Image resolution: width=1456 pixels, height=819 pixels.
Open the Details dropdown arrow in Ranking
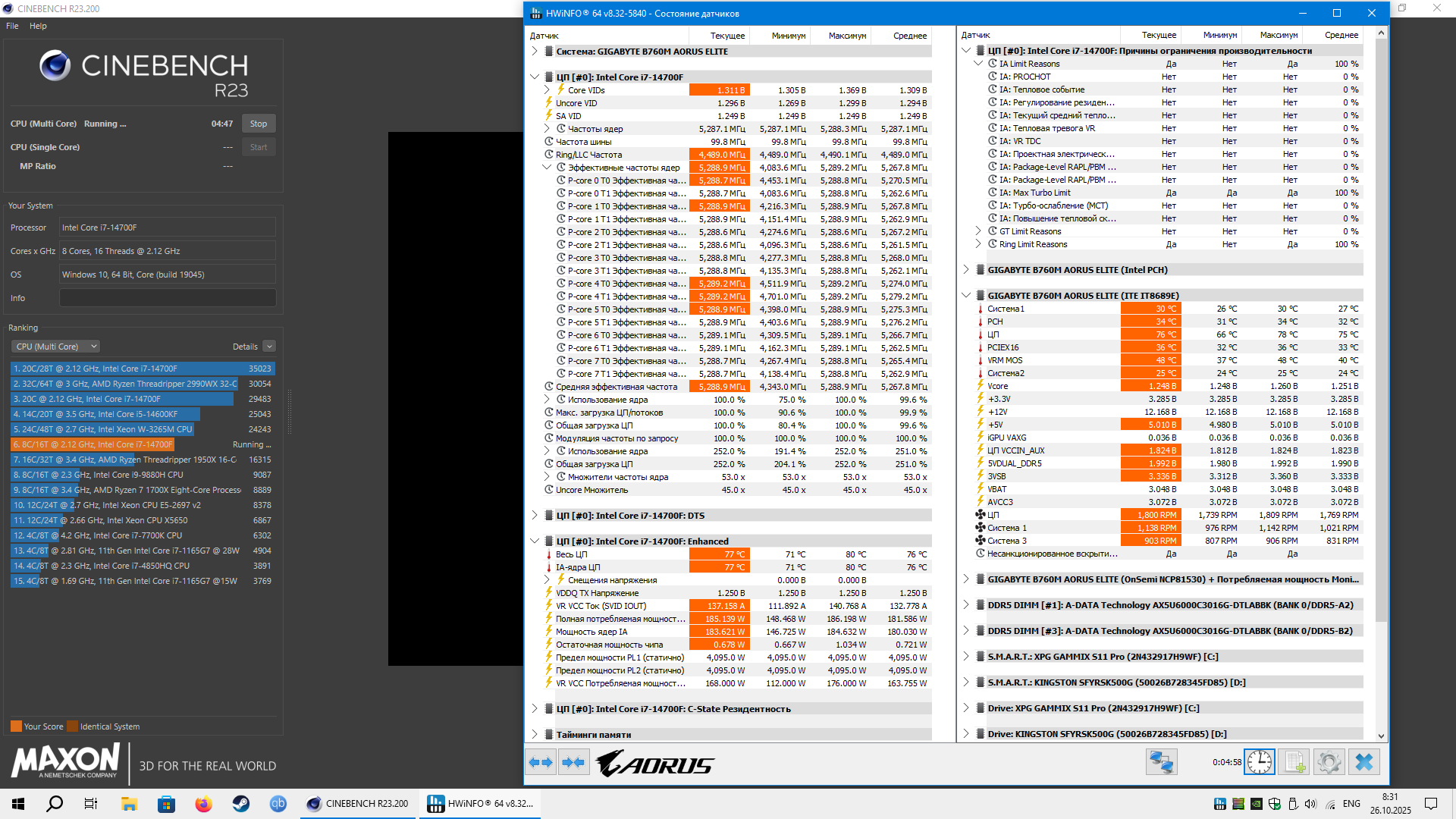pos(269,347)
